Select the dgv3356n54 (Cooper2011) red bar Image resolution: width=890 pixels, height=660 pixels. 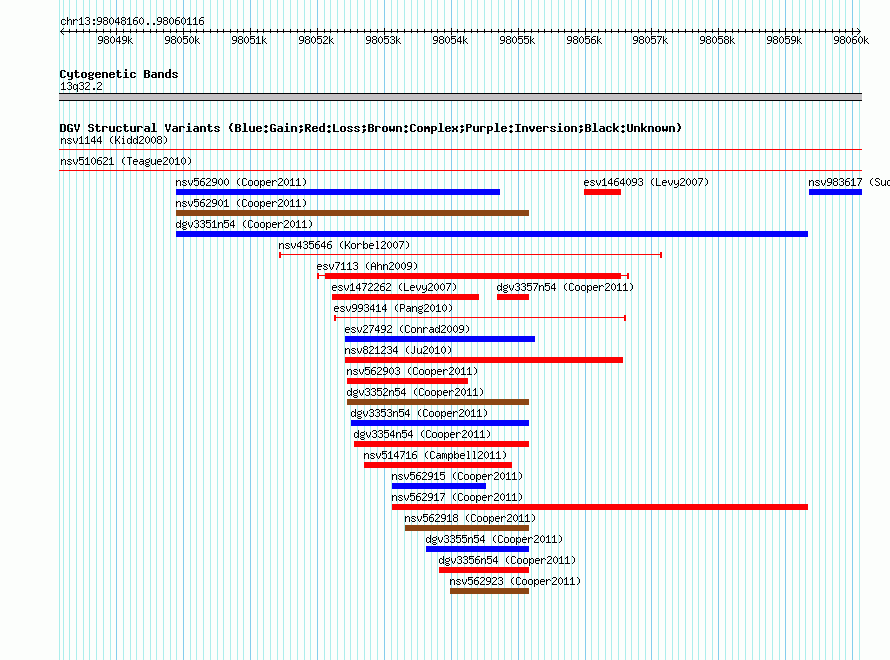[x=484, y=570]
